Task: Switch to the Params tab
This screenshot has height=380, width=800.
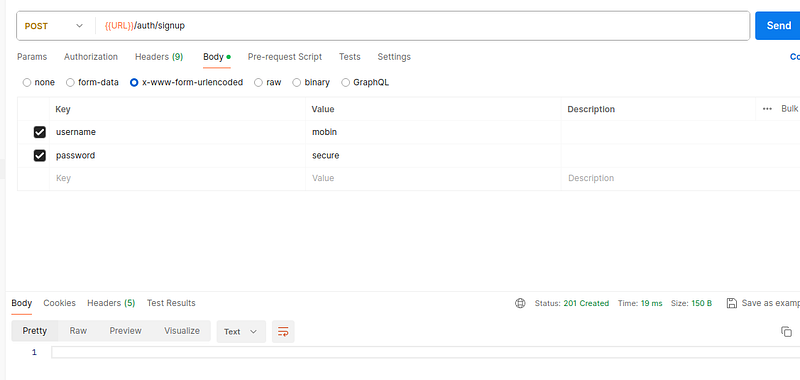Action: click(32, 57)
